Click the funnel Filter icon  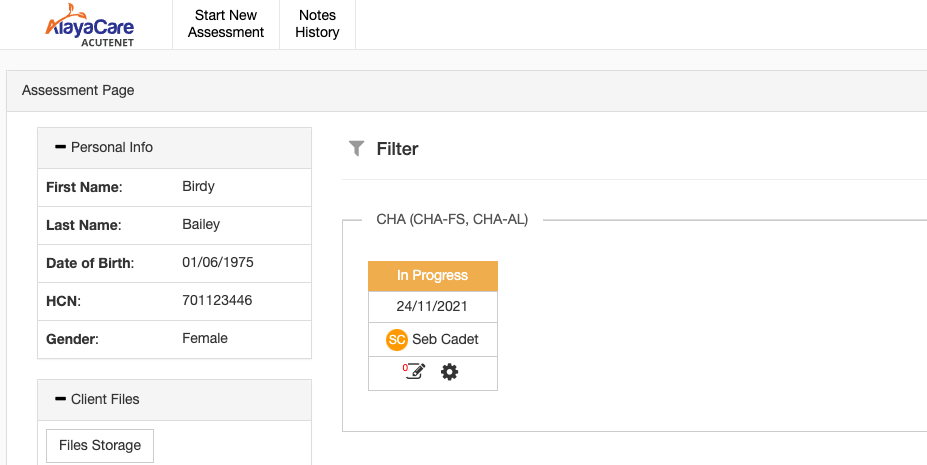(x=356, y=149)
